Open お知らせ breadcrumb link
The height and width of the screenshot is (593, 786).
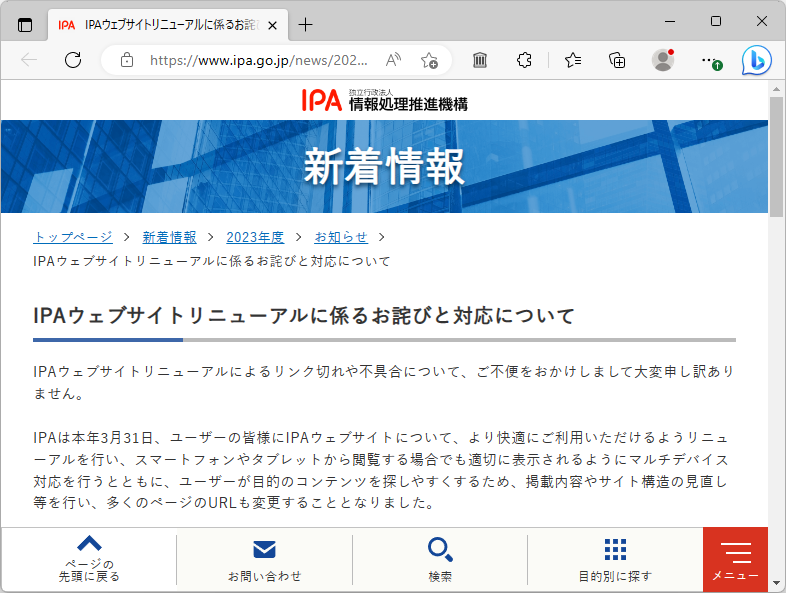click(341, 237)
